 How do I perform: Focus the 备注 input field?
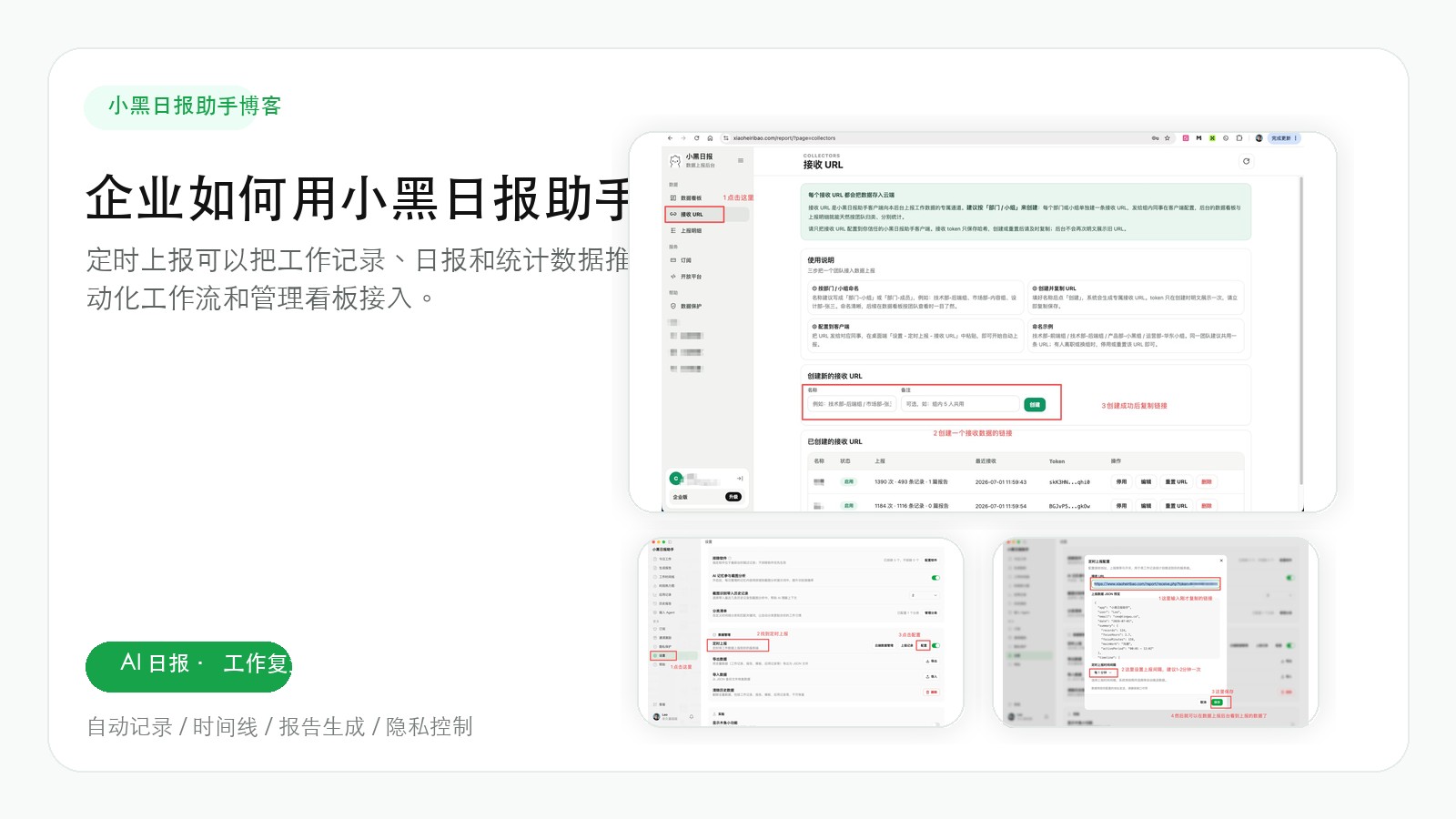click(960, 404)
